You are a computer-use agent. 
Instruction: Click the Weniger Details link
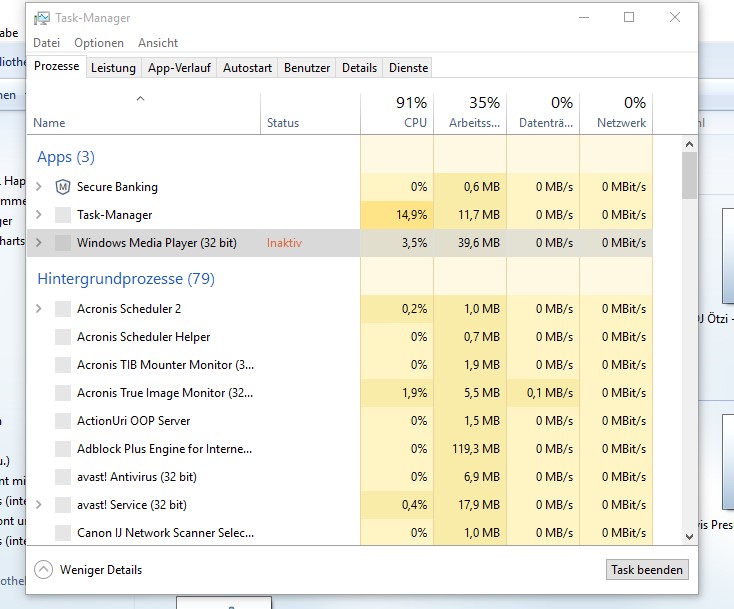101,570
